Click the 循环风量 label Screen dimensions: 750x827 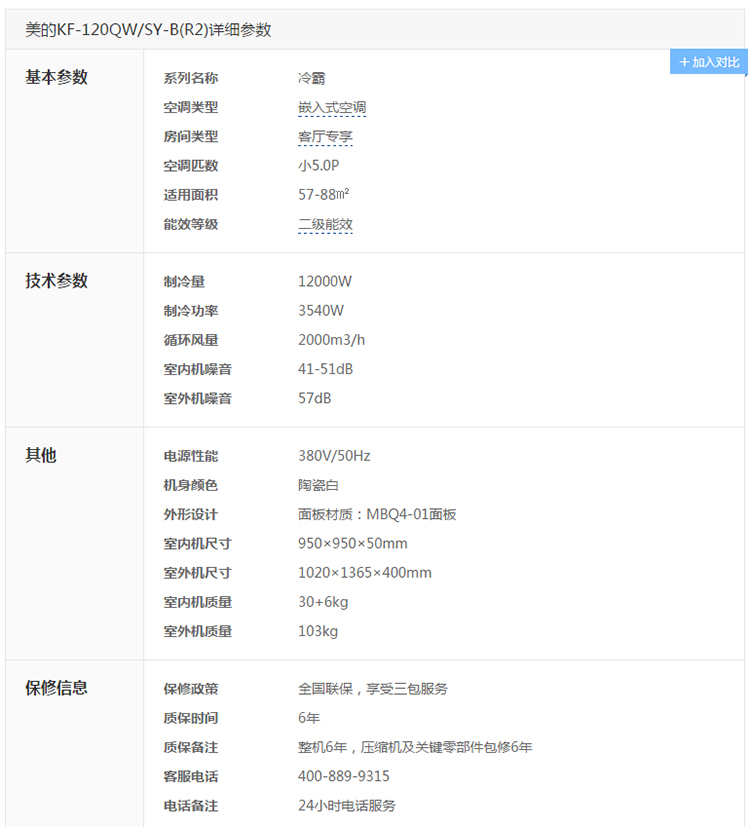click(190, 340)
